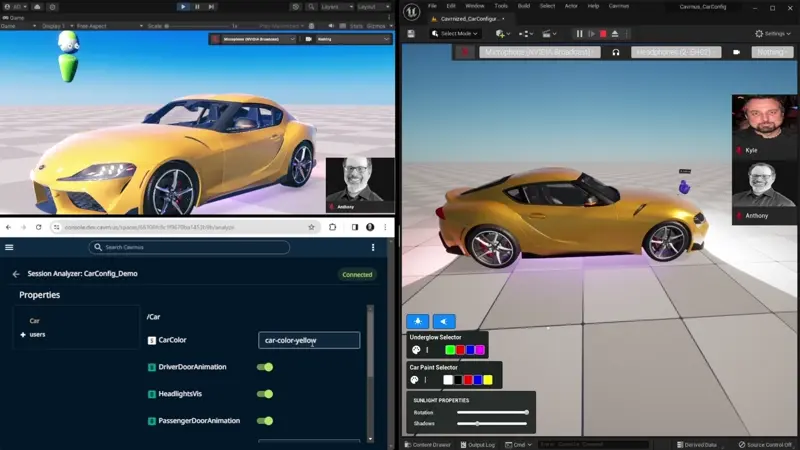Viewport: 800px width, 450px height.
Task: Open the Display 1 dropdown
Action: click(x=57, y=26)
